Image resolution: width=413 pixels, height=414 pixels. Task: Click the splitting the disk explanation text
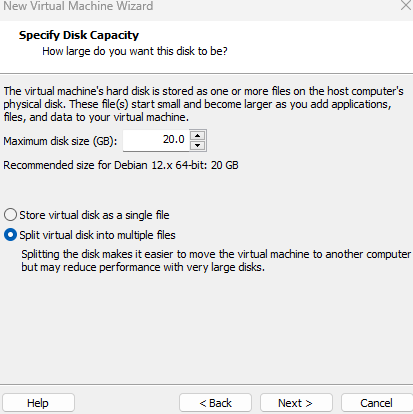pos(216,261)
